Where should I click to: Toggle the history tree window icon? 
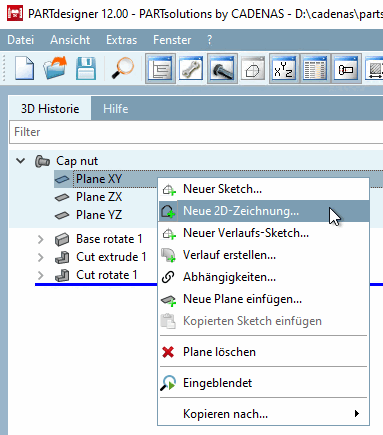[x=160, y=69]
